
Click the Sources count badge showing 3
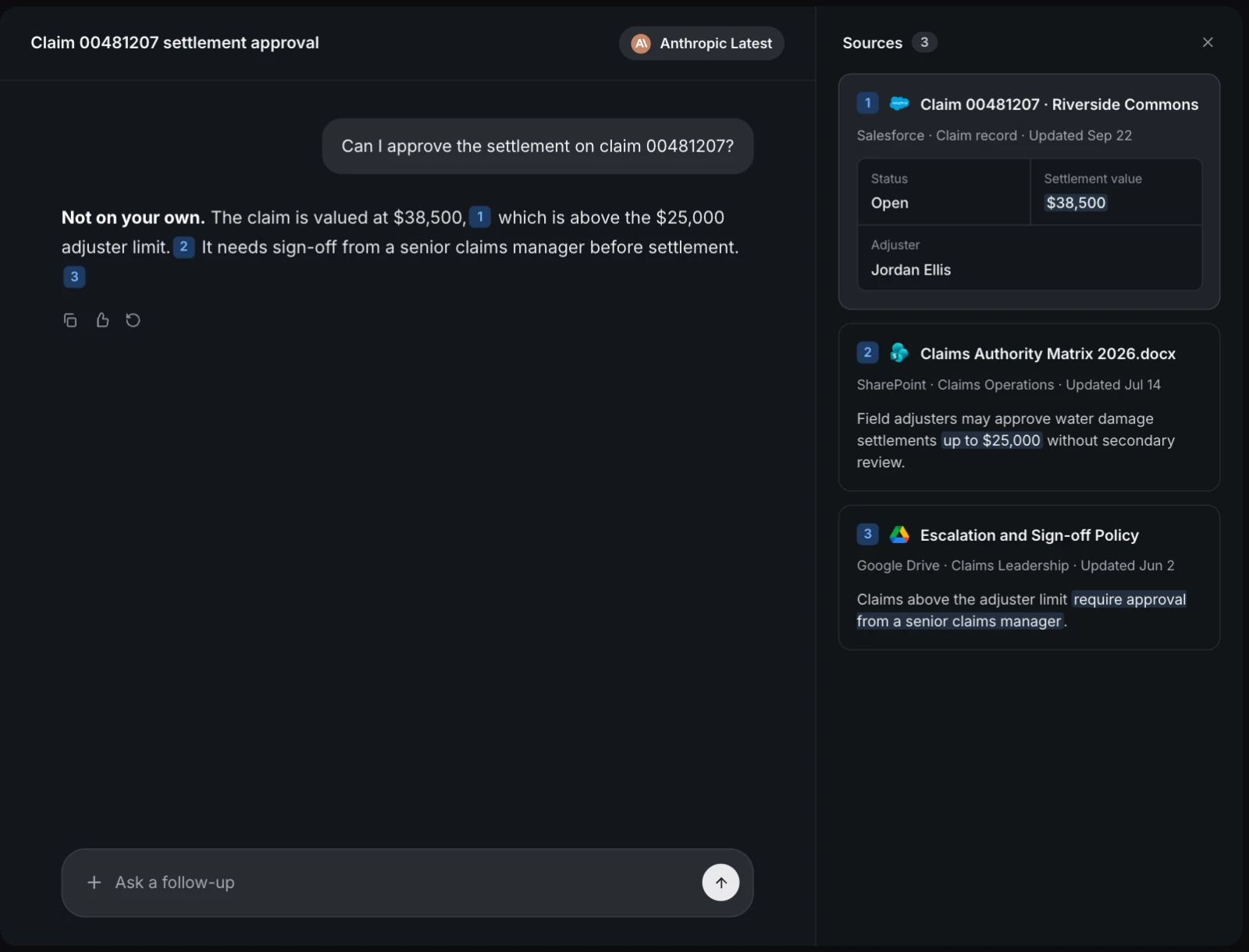pos(924,42)
